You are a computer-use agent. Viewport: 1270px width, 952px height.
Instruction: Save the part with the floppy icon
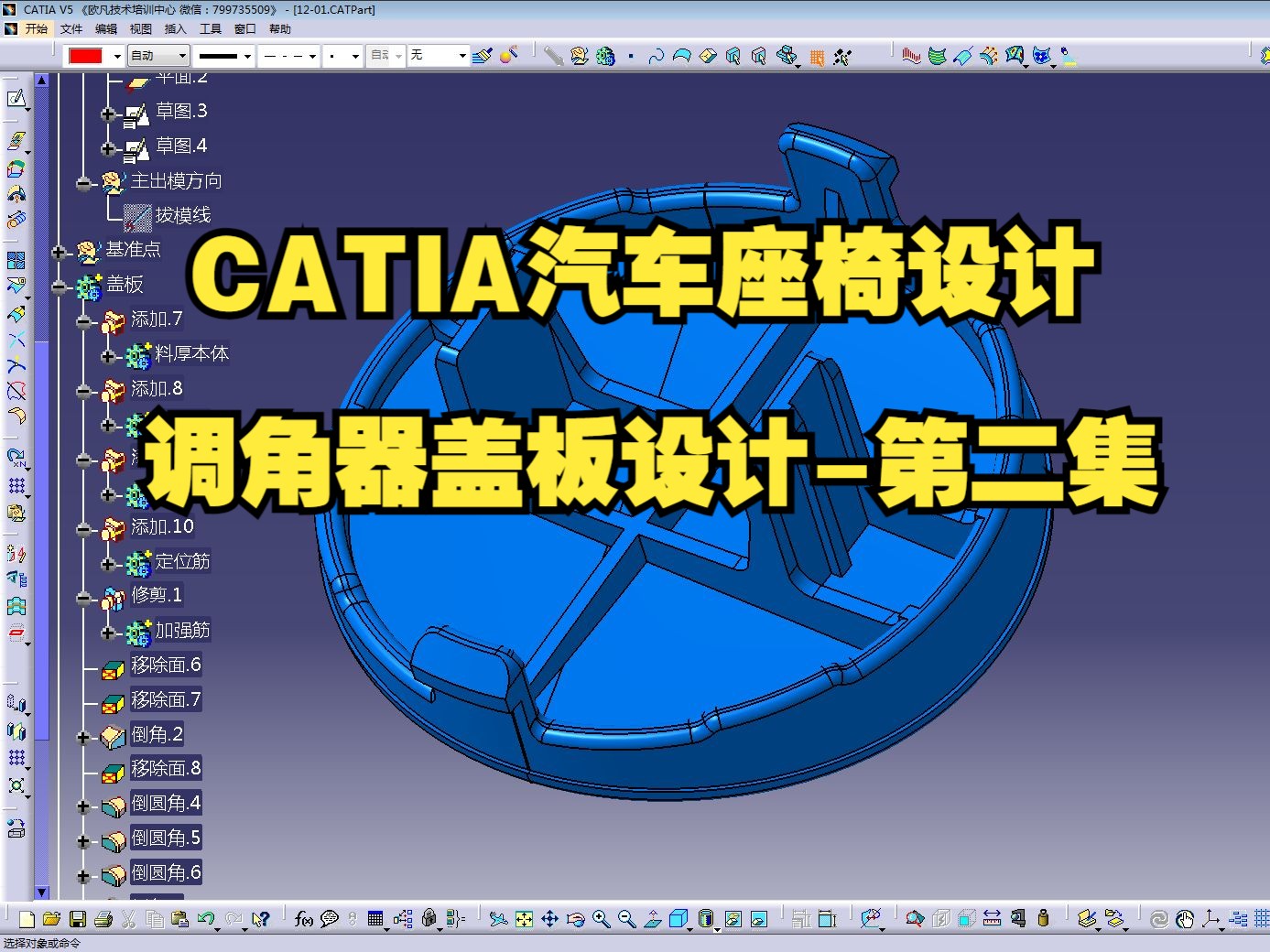coord(78,919)
